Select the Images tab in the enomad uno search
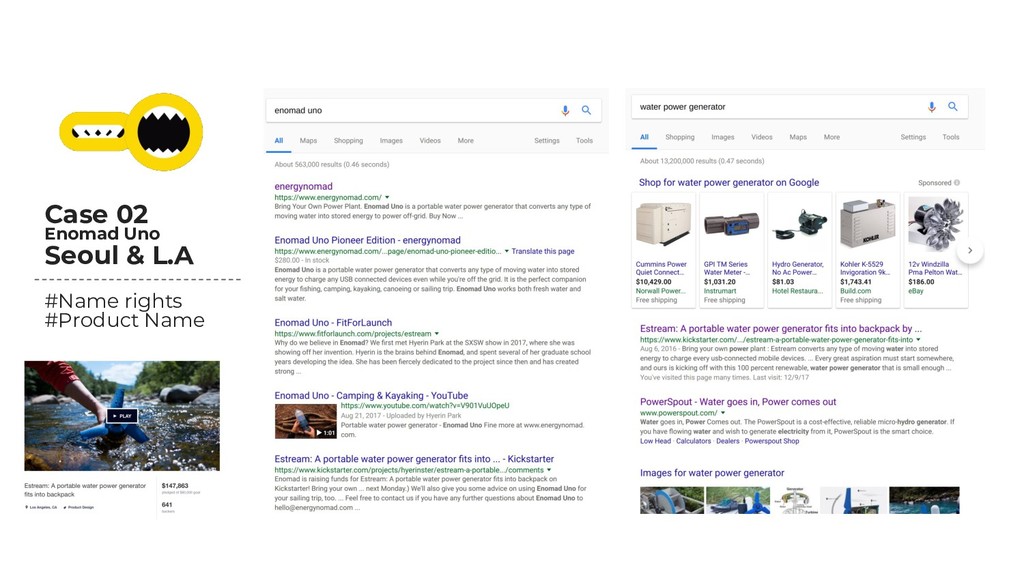1024x576 pixels. [x=391, y=140]
